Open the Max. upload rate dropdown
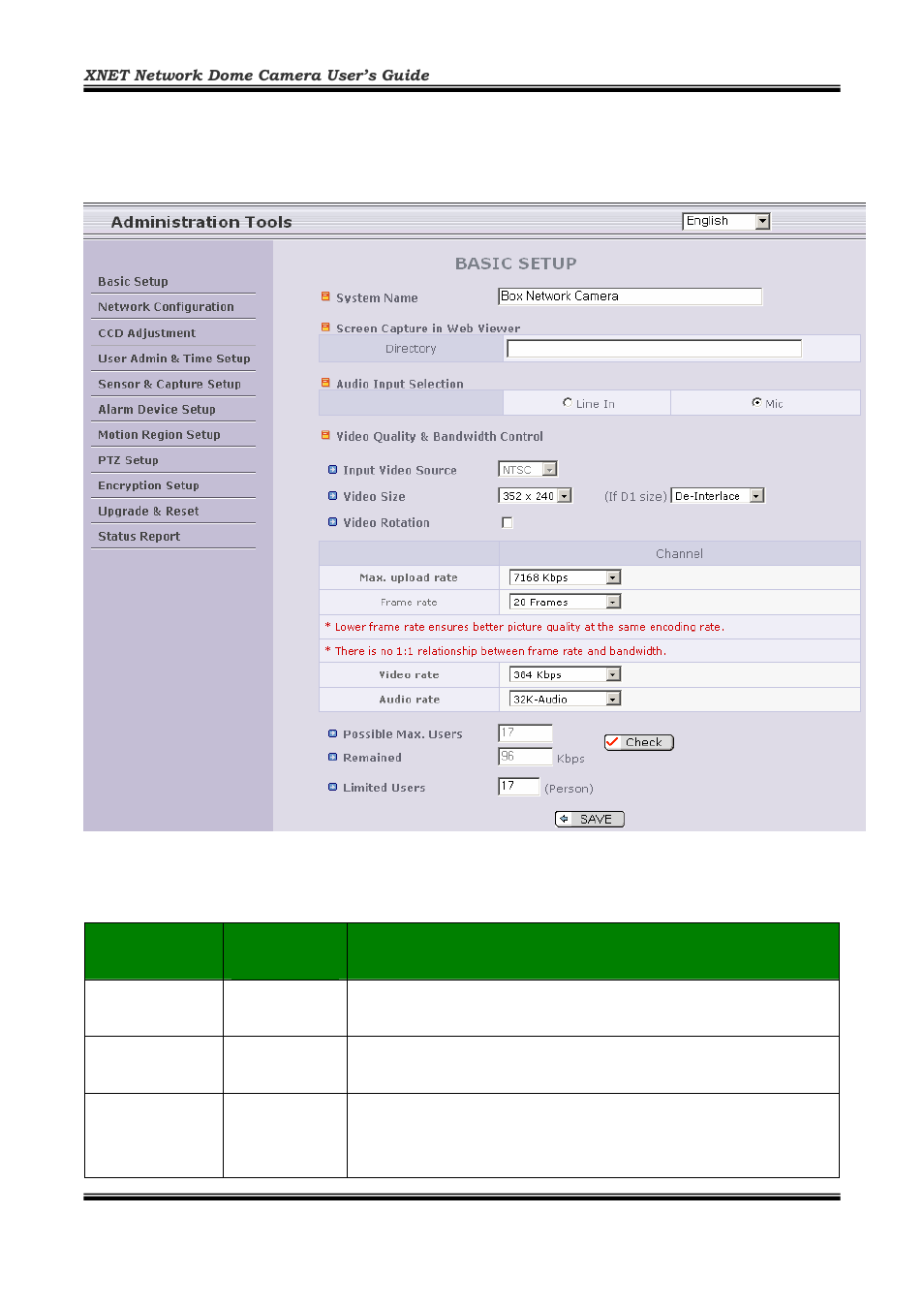 pos(565,577)
